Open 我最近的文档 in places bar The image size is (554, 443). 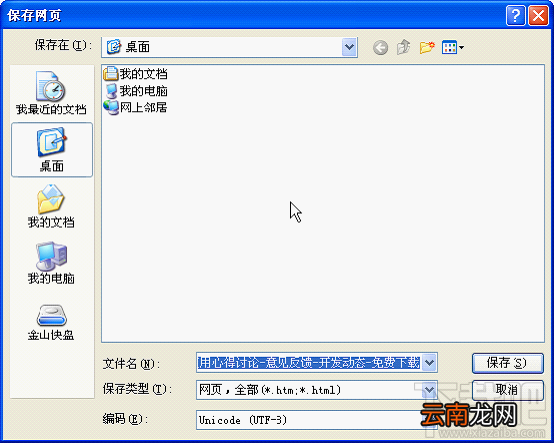(x=51, y=93)
